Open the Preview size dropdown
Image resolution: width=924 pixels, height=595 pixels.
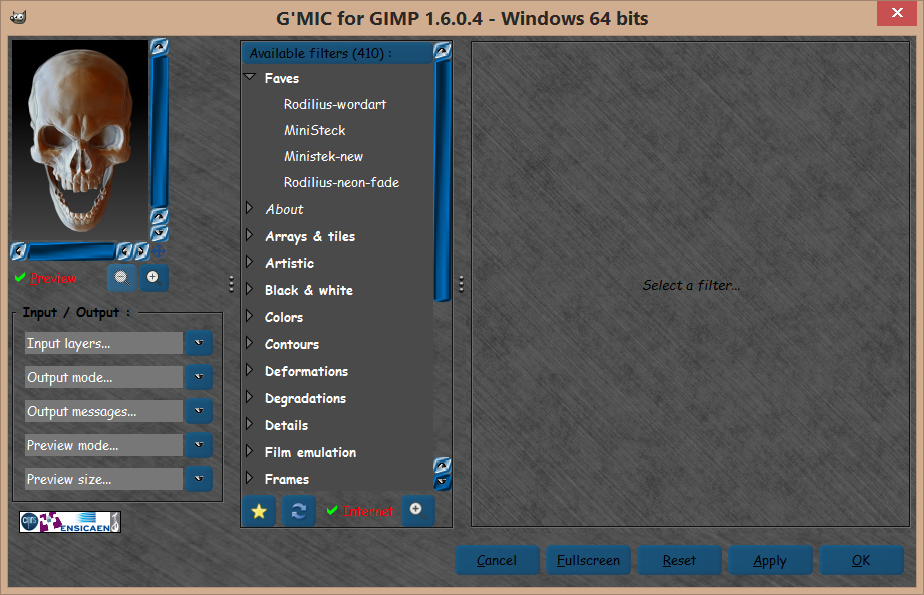pos(199,480)
